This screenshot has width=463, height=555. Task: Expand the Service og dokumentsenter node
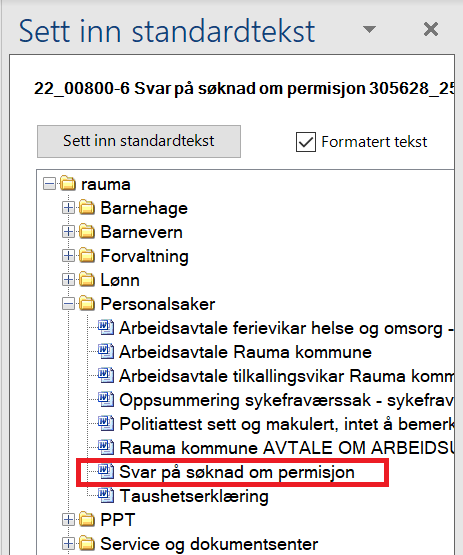pyautogui.click(x=68, y=543)
